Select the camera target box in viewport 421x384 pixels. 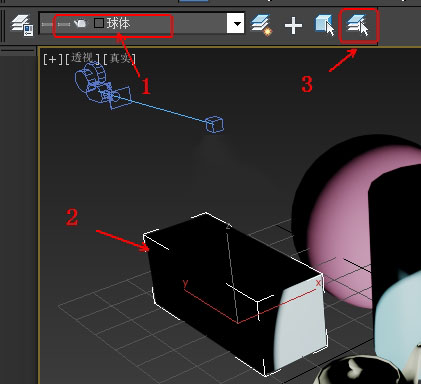click(x=214, y=124)
